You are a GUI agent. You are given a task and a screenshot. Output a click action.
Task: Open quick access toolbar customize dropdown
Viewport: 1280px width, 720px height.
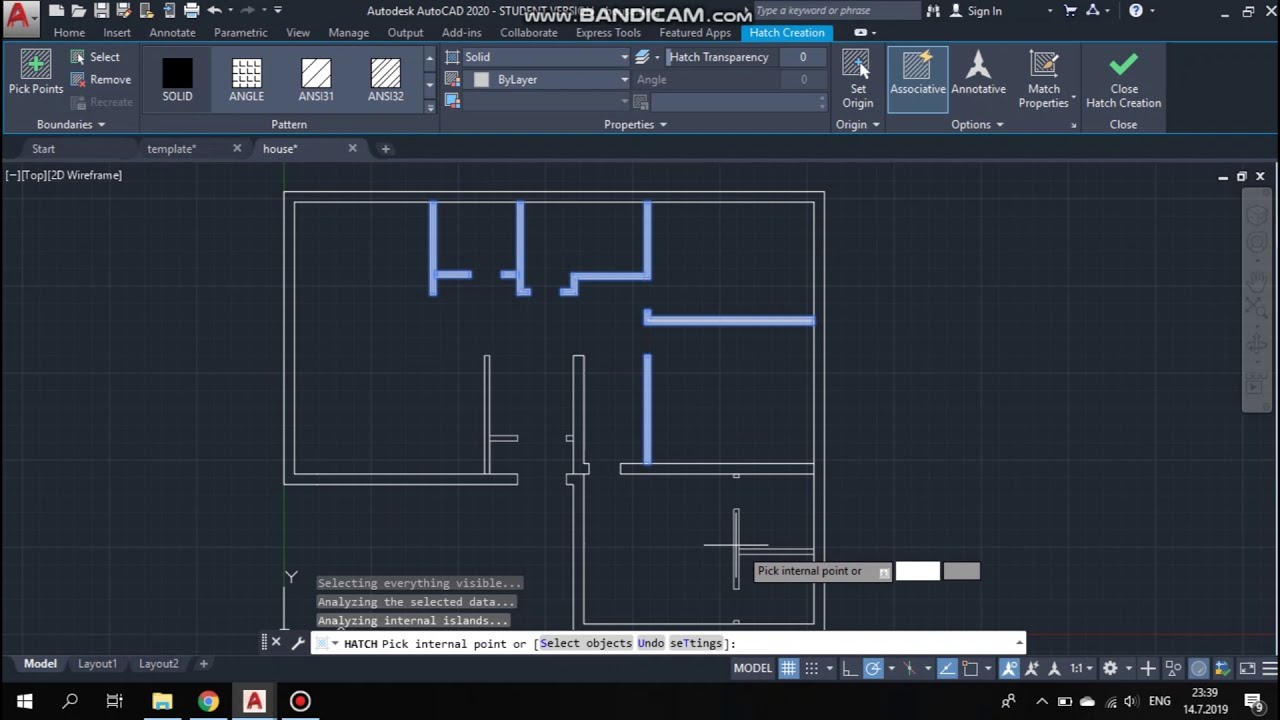point(277,11)
